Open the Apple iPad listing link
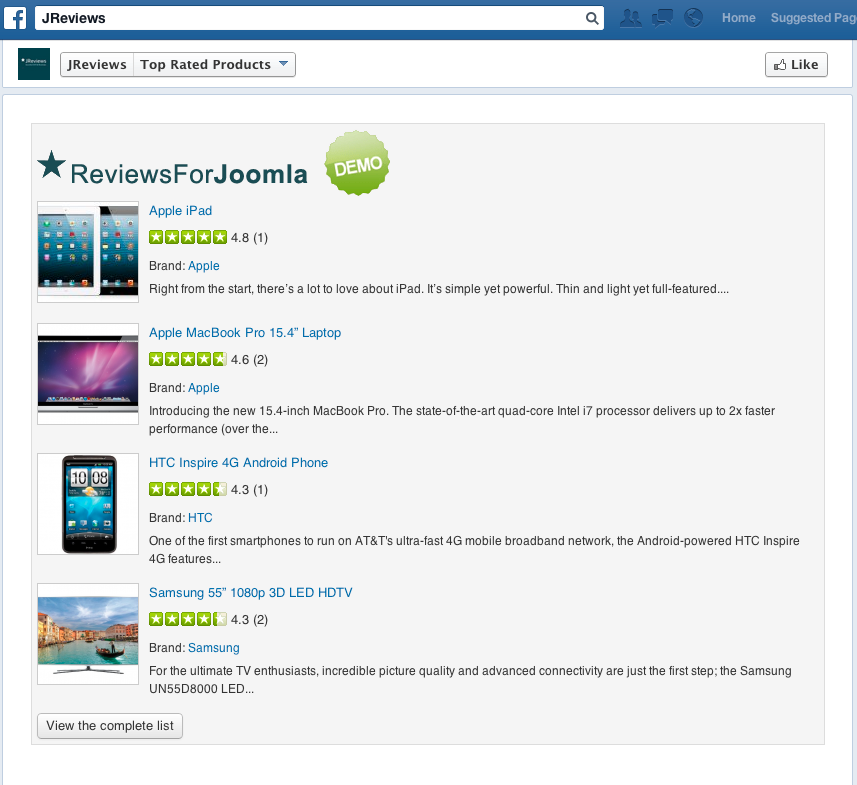 tap(180, 211)
